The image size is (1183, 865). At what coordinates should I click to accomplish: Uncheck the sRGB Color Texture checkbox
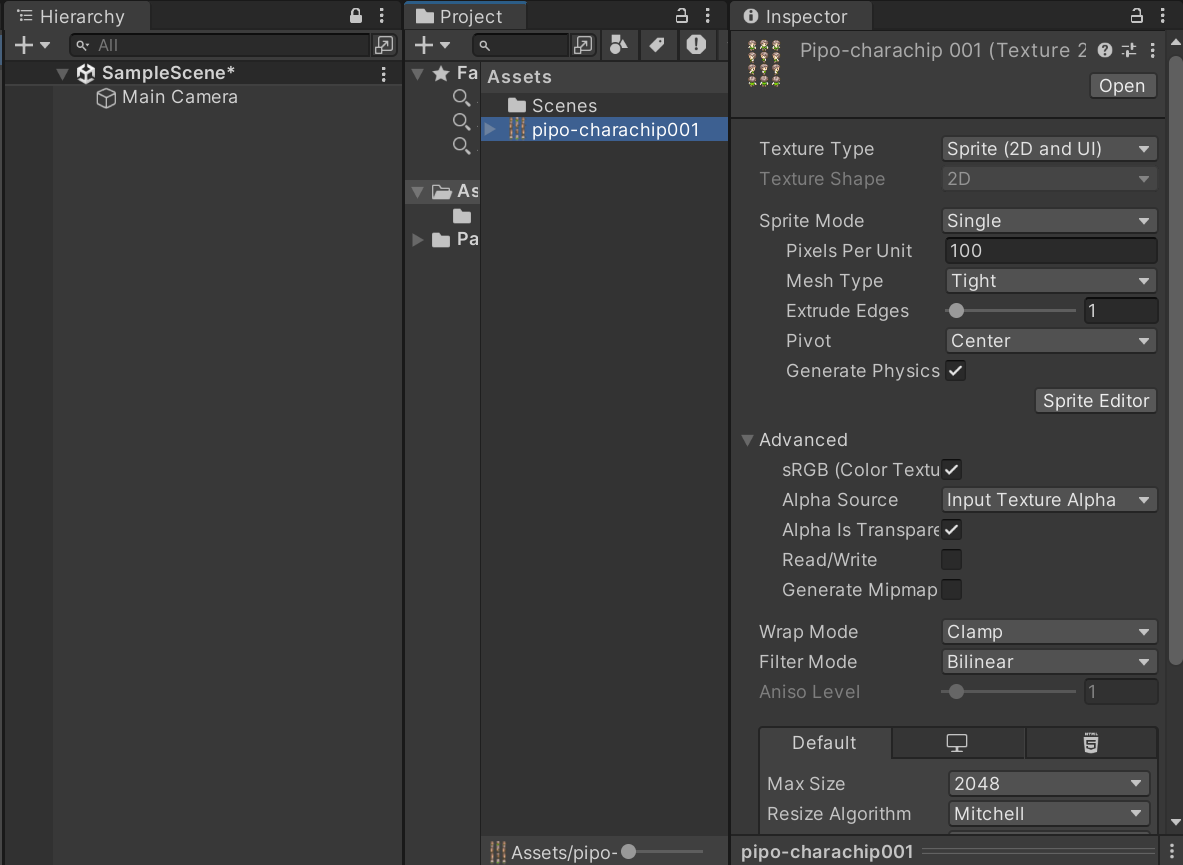coord(951,470)
